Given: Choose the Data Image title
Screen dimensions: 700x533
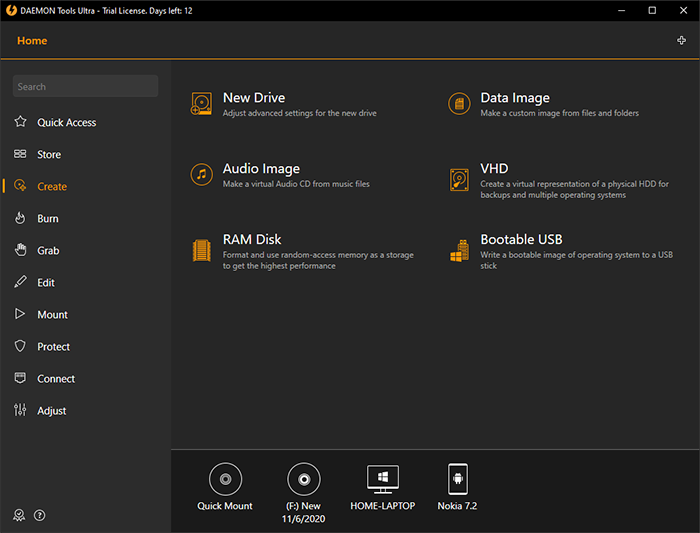Looking at the screenshot, I should (x=515, y=98).
